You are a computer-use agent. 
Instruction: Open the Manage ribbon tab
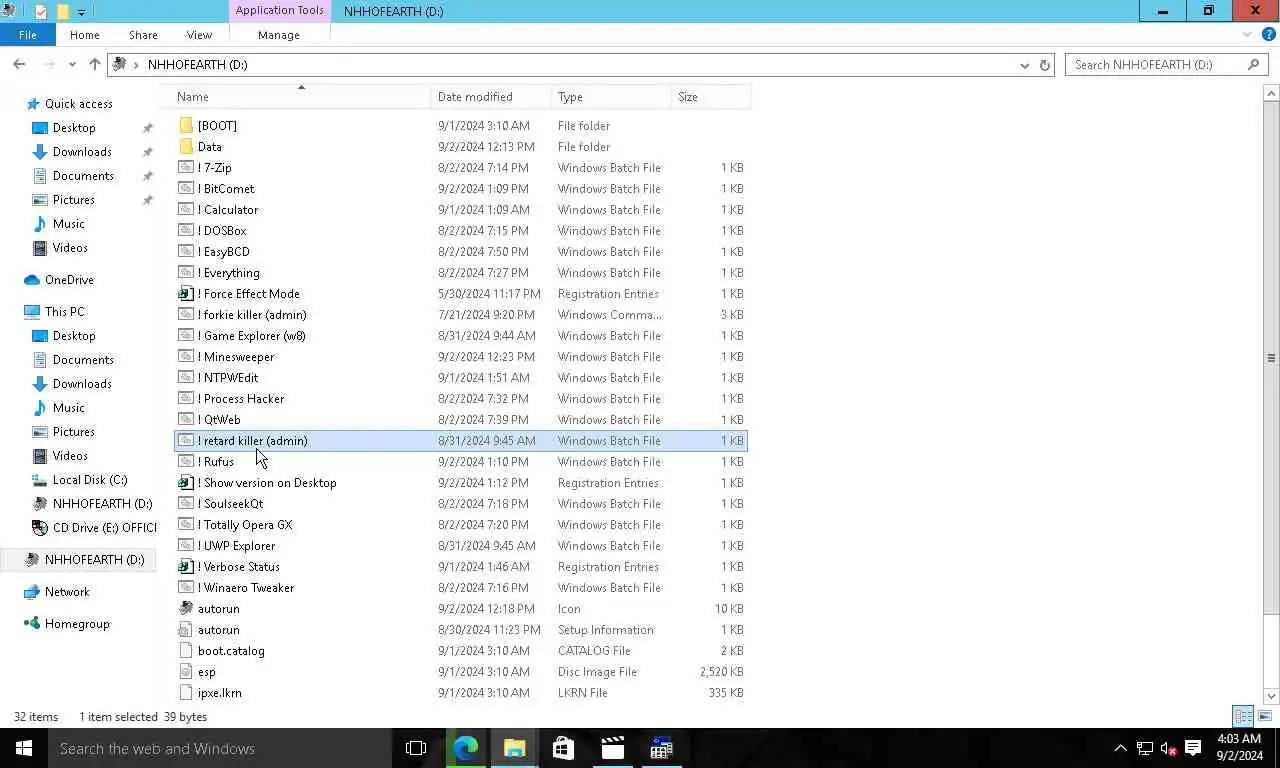(279, 34)
